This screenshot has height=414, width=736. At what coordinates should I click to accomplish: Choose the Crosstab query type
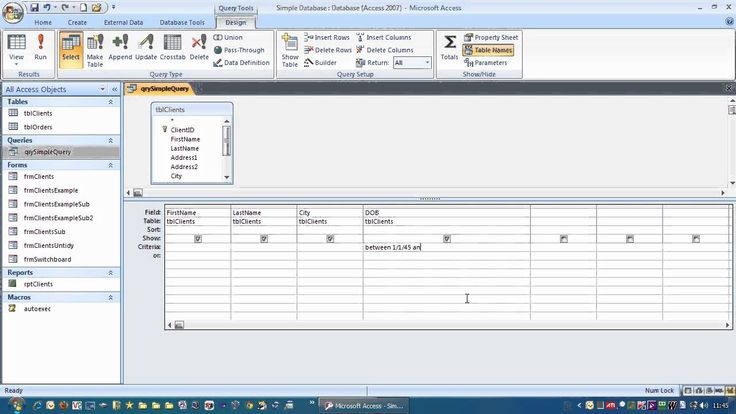(x=172, y=47)
